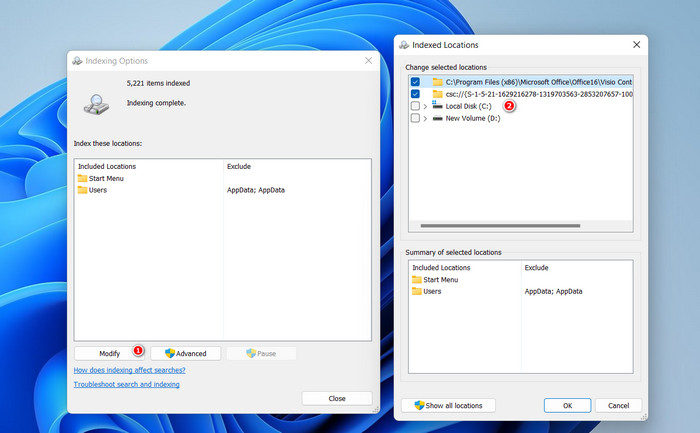Open 'Troubleshoot search and indexing' link
The height and width of the screenshot is (433, 700).
(126, 384)
